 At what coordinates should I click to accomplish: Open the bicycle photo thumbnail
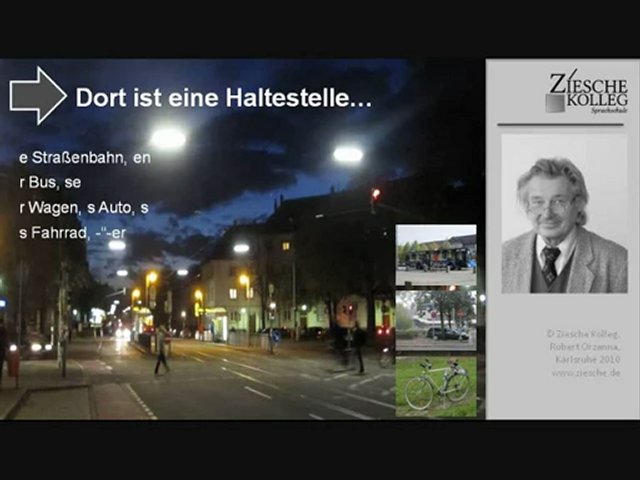[x=435, y=385]
